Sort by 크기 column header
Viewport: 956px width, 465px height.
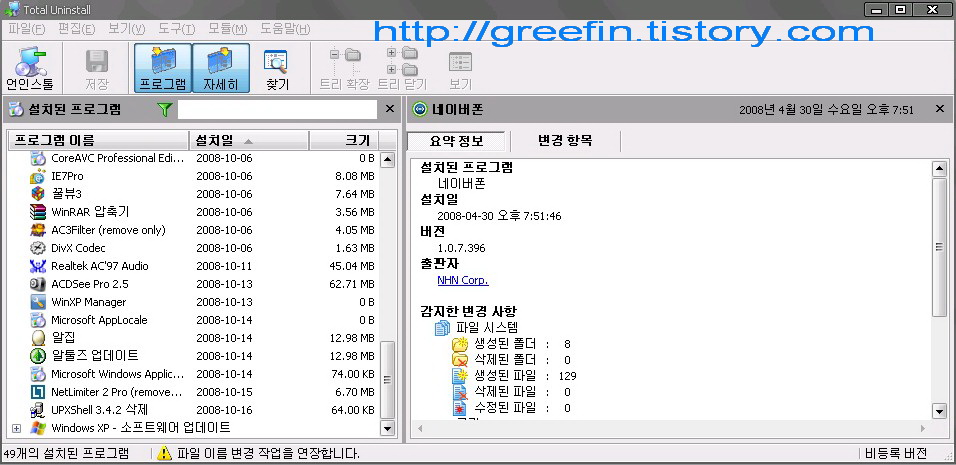point(344,141)
